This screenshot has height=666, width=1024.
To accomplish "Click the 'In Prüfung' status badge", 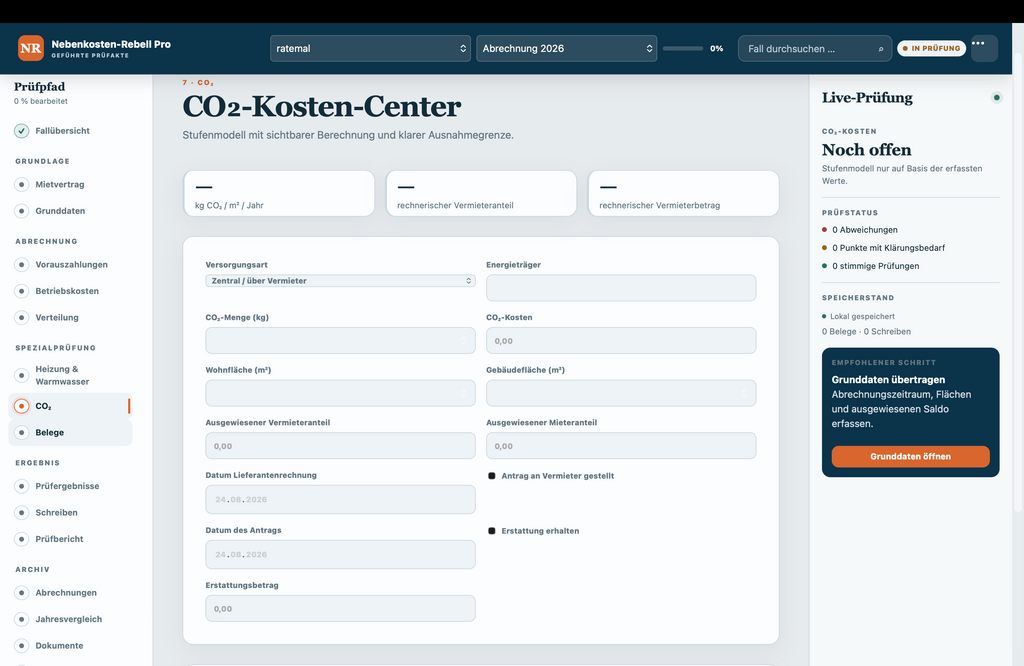I will pos(931,48).
